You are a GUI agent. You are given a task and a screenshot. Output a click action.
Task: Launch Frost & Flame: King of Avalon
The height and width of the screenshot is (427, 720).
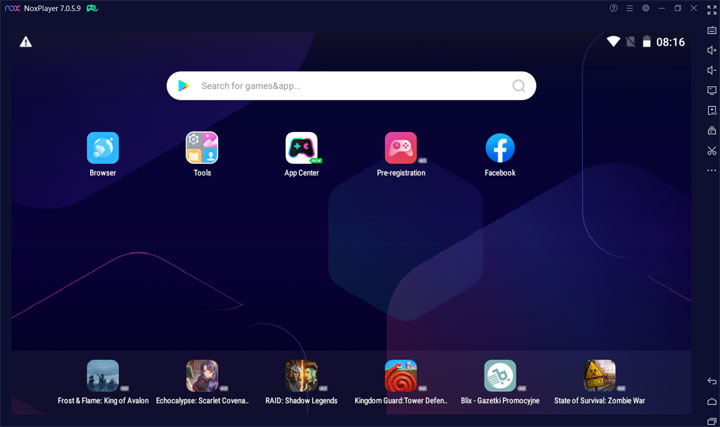[x=102, y=376]
